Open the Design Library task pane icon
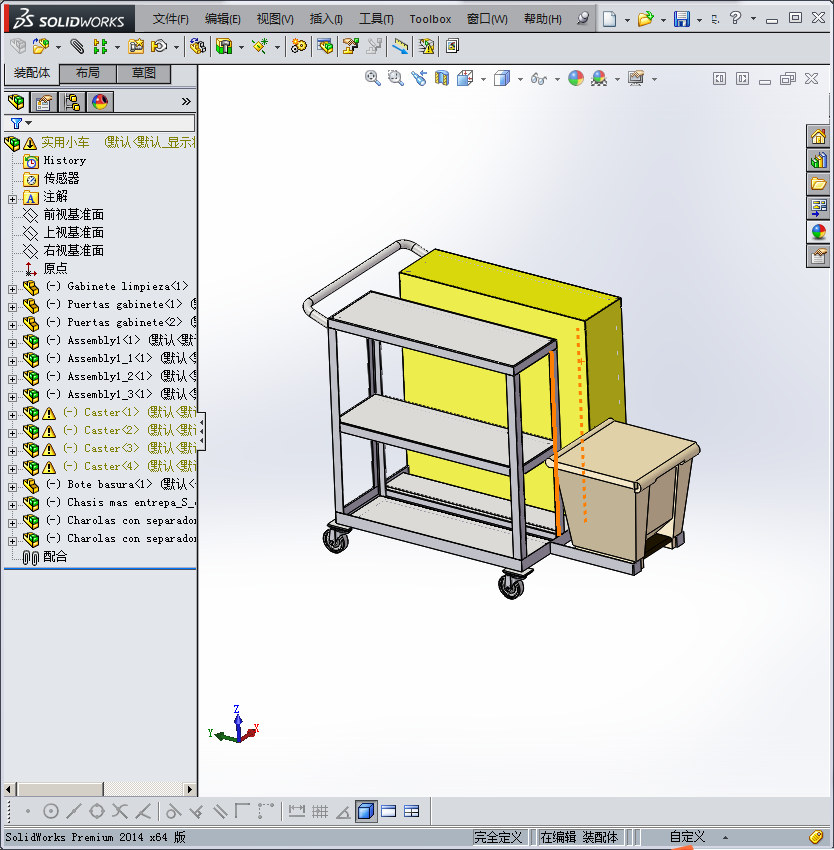Screen dimensions: 834x850 coord(818,160)
